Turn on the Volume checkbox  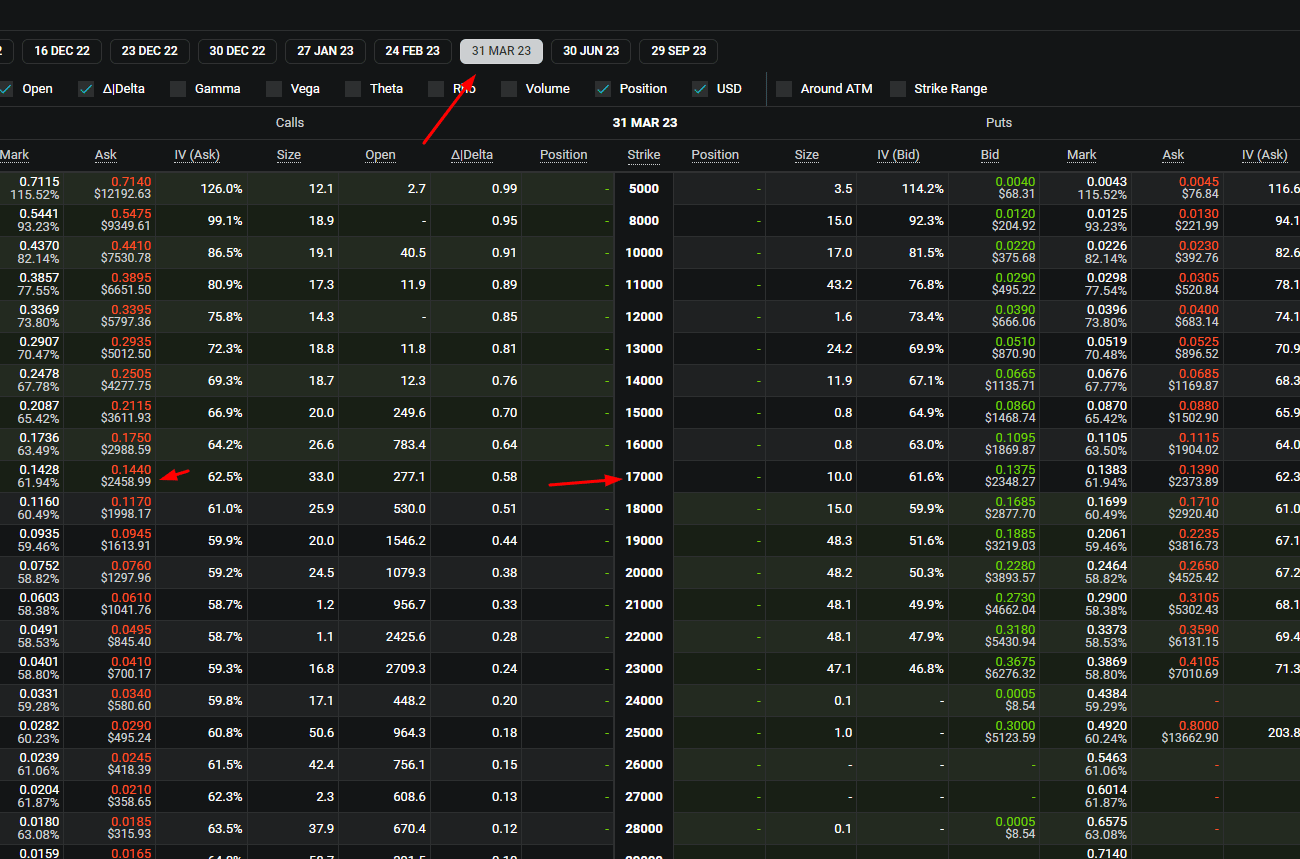tap(509, 89)
